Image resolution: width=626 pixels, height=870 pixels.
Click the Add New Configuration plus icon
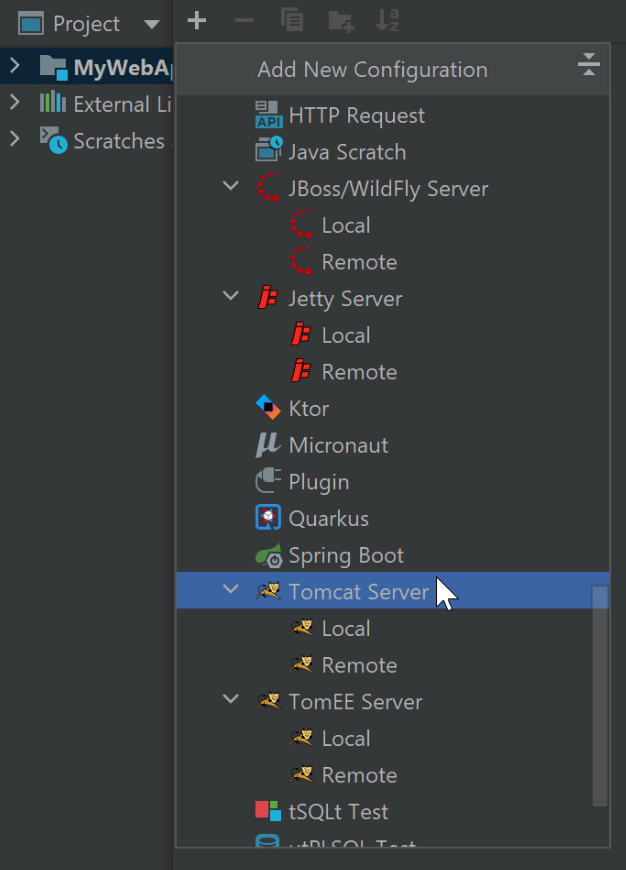pyautogui.click(x=197, y=22)
